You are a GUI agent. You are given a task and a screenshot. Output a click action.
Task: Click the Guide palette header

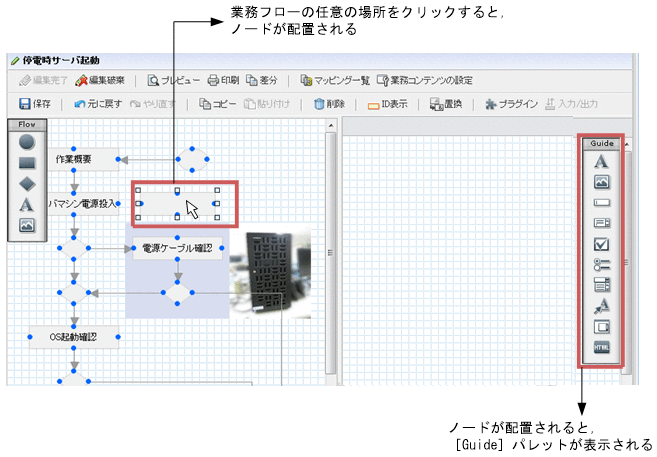[x=602, y=143]
